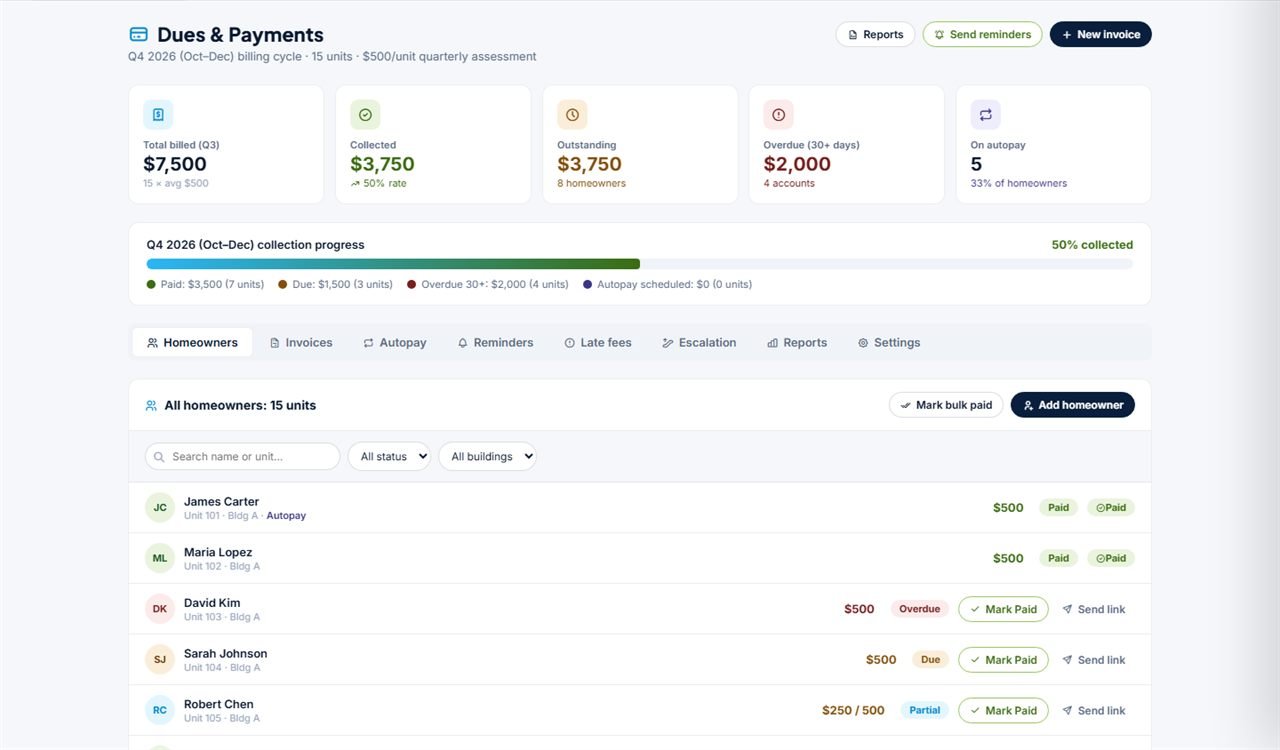
Task: Click the JC avatar for James Carter
Action: tap(160, 508)
